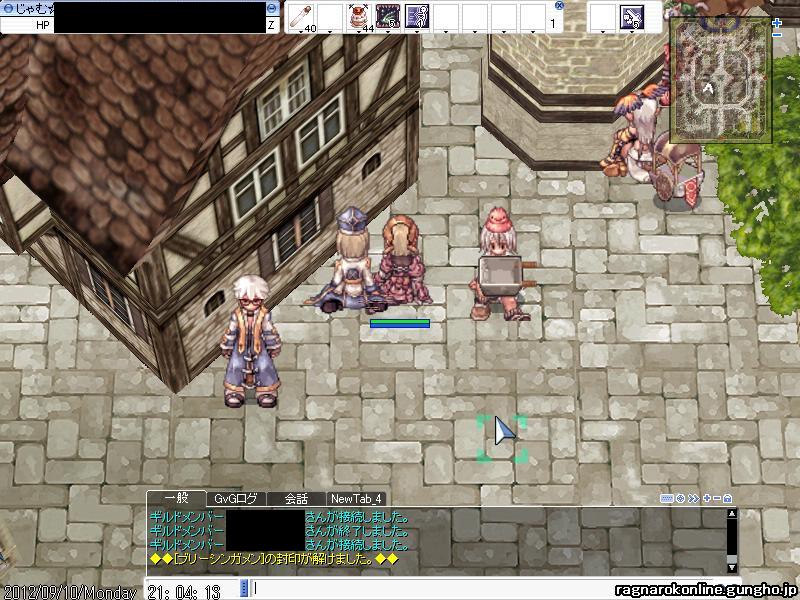Open dropdown arrow under ninth hotbar slot
The image size is (800, 600).
[533, 32]
